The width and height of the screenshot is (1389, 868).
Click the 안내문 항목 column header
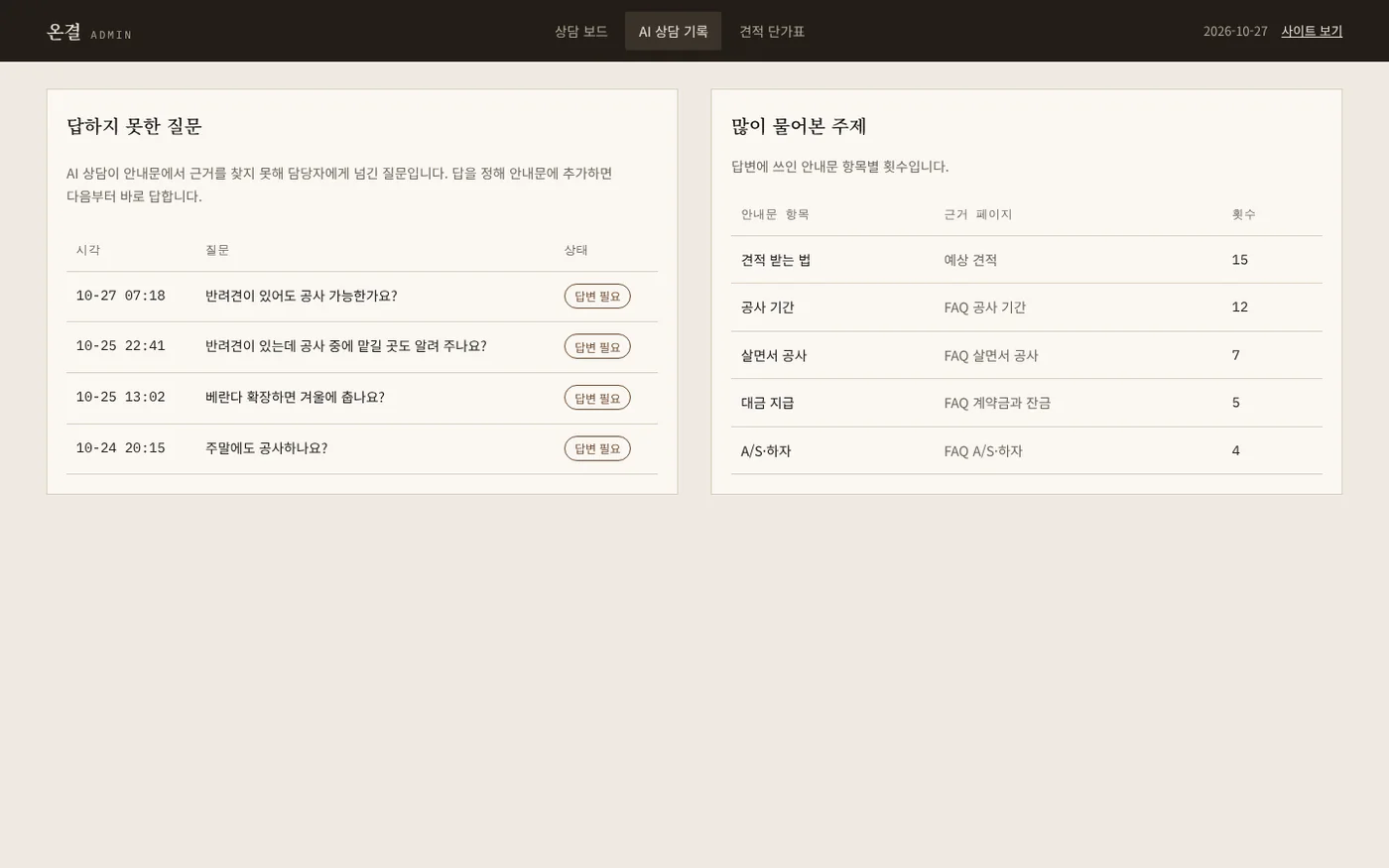775,214
